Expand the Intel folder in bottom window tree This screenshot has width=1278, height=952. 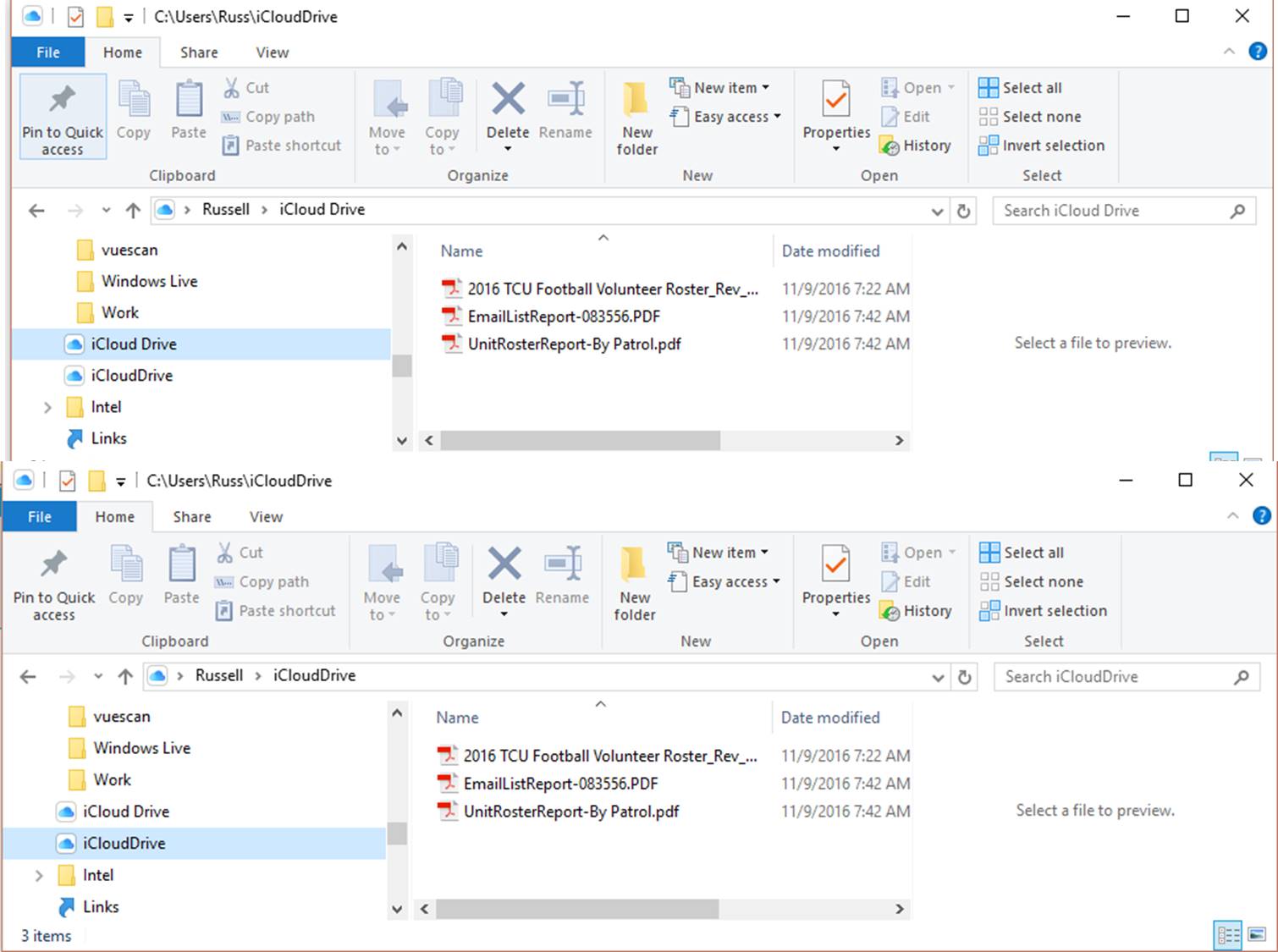(39, 875)
